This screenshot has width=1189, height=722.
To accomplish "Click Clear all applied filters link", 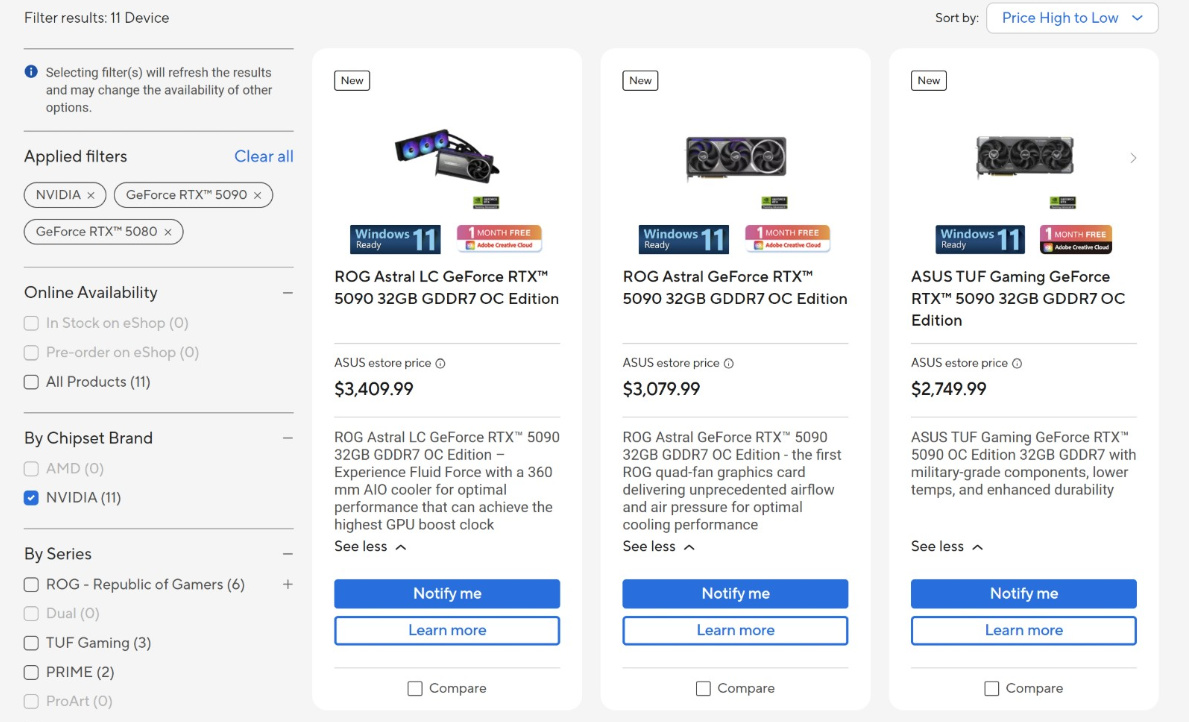I will tap(263, 156).
